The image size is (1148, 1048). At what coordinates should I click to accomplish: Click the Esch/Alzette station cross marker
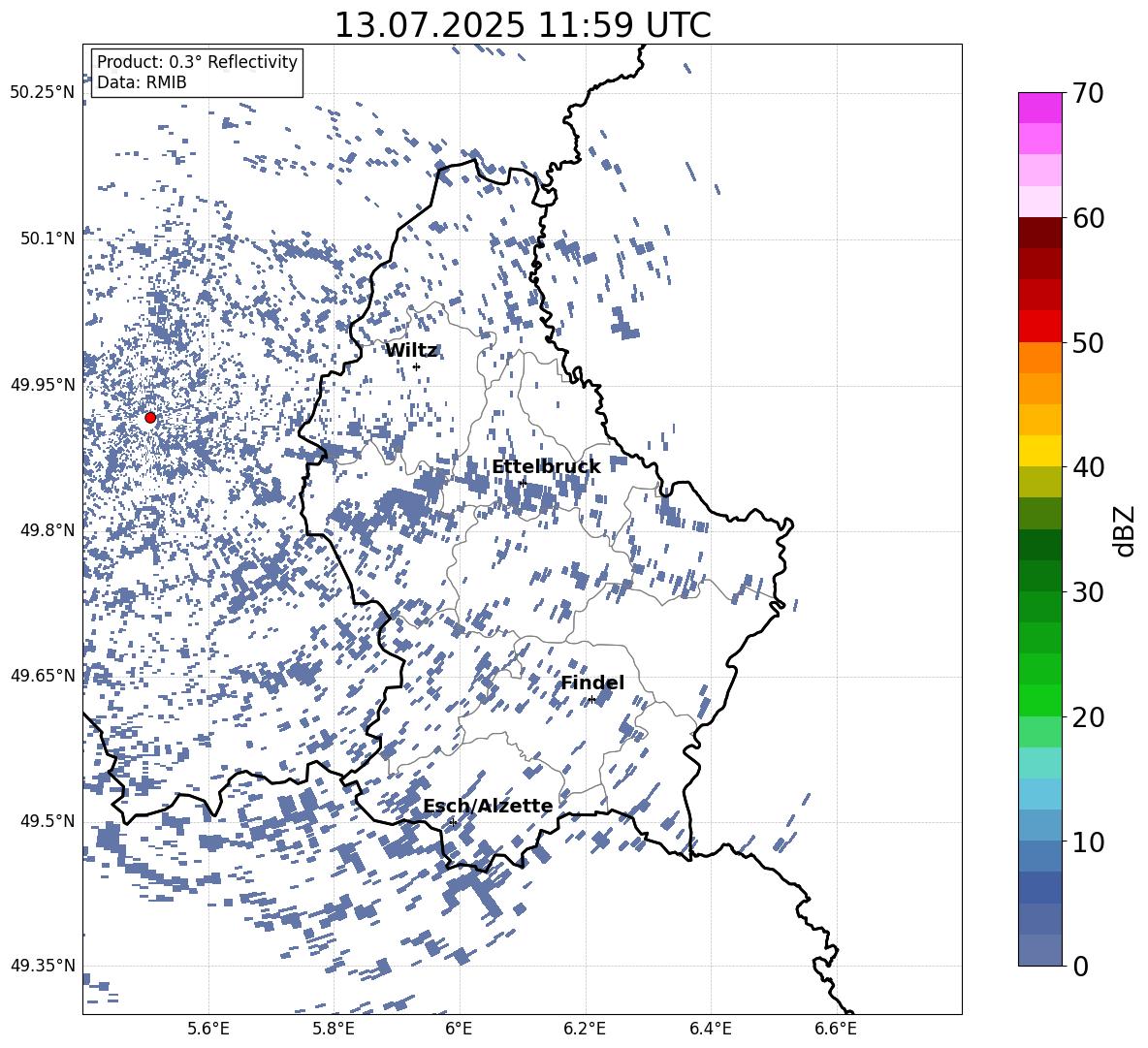[x=453, y=822]
